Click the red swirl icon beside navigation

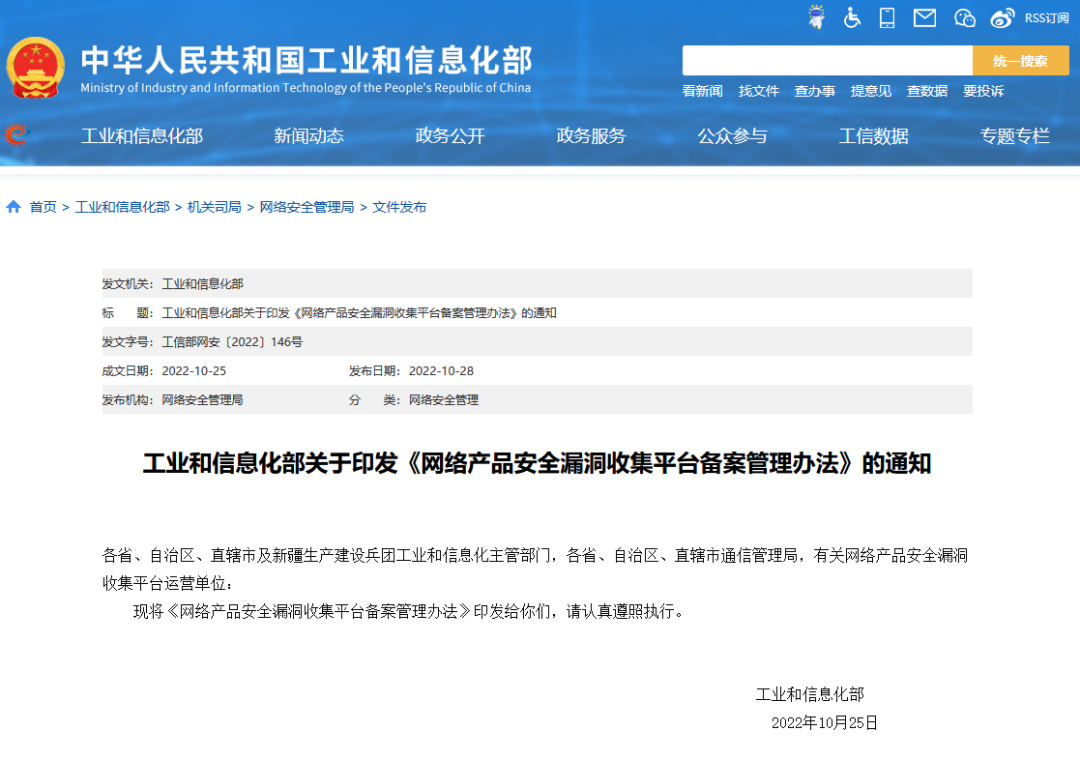point(17,134)
